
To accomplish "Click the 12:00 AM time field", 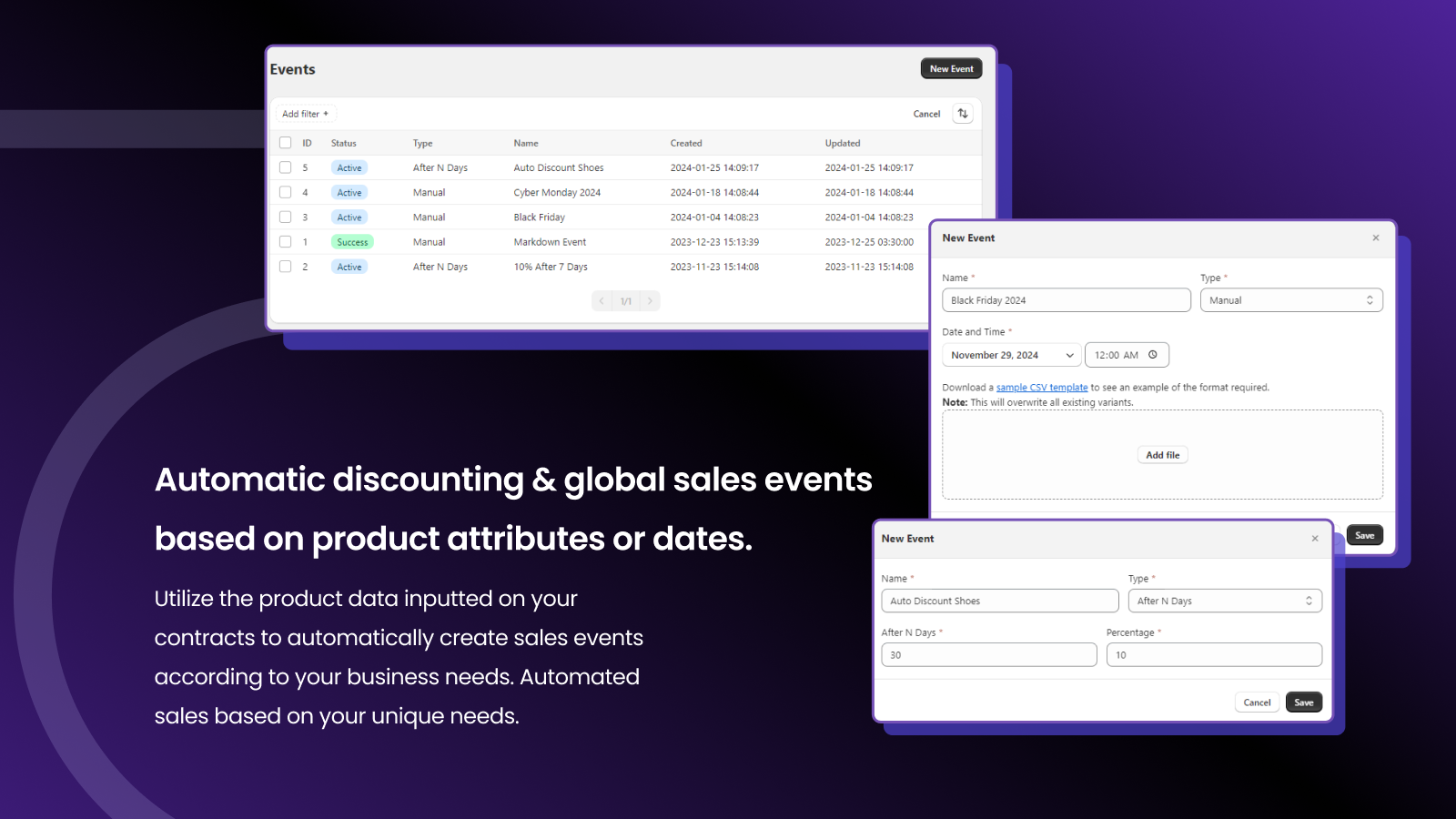I will (1119, 354).
